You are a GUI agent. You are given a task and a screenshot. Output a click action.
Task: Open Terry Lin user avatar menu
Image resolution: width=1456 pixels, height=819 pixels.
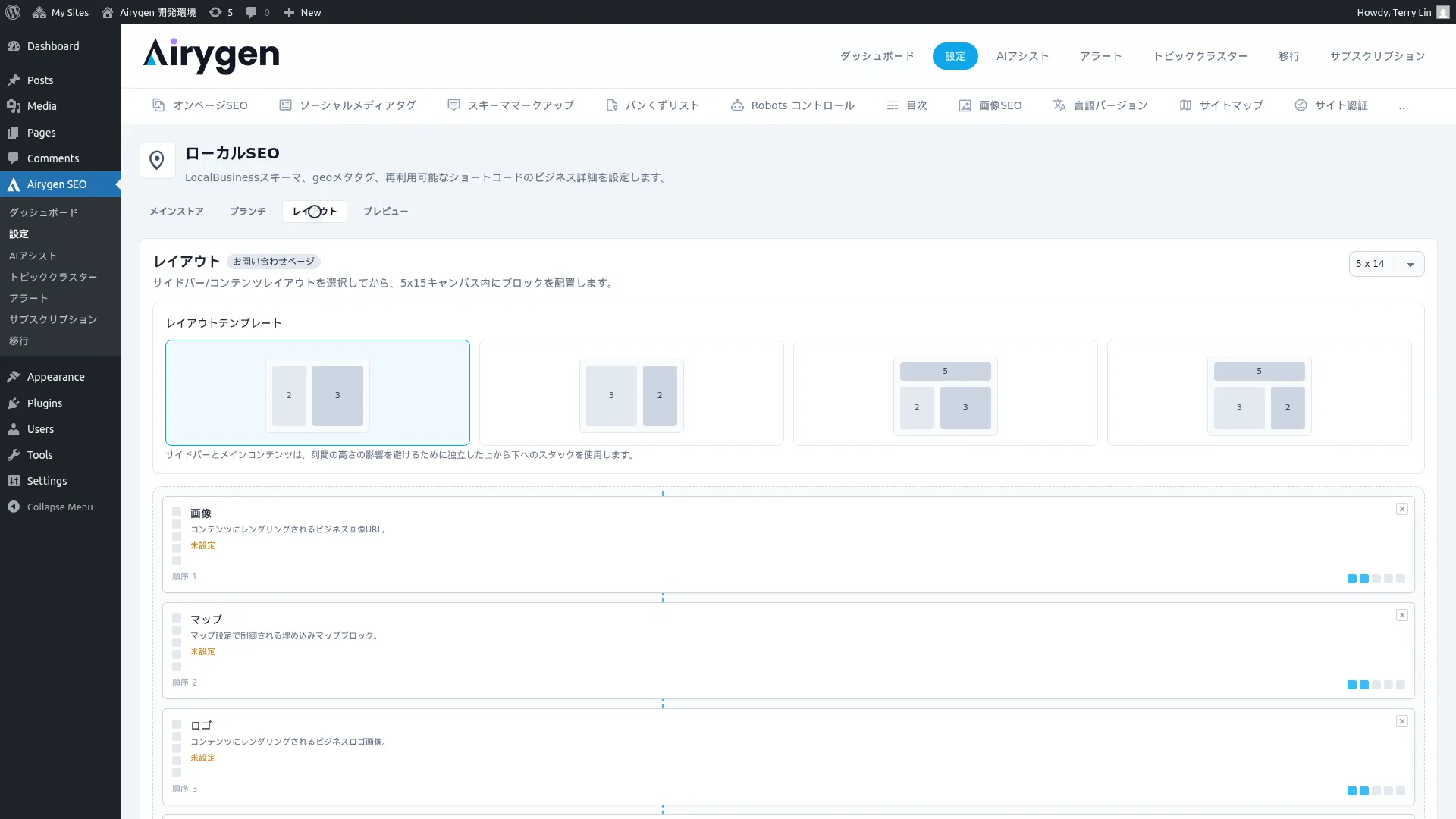tap(1442, 12)
